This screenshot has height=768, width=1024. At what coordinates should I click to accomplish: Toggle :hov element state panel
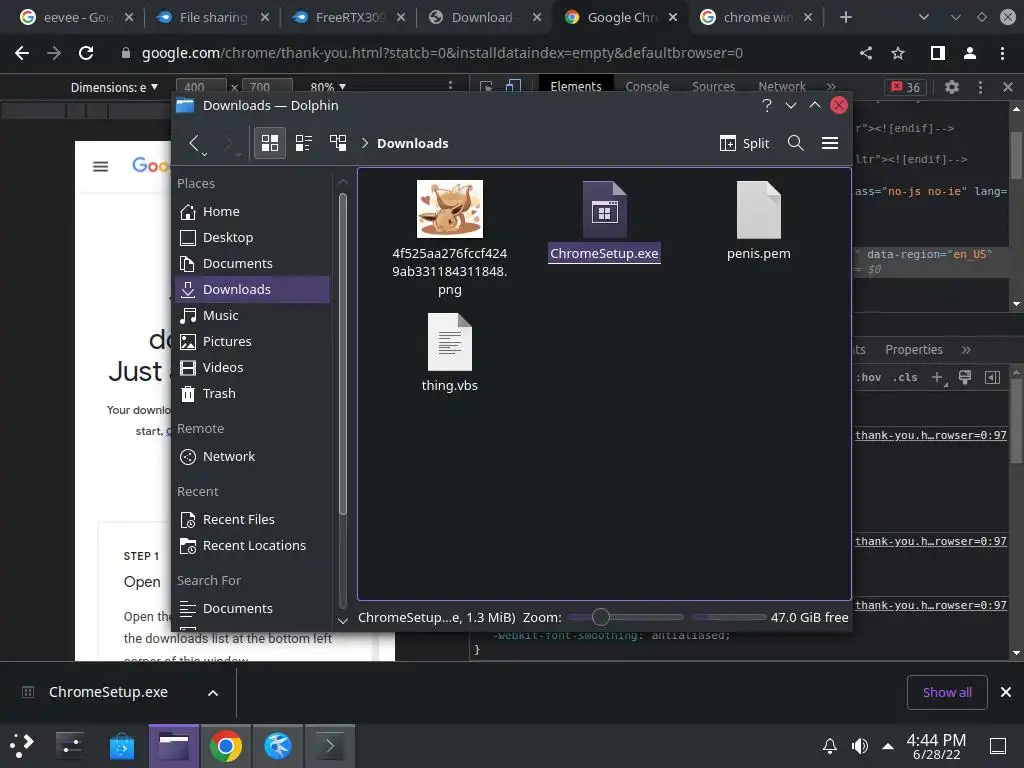pyautogui.click(x=869, y=377)
